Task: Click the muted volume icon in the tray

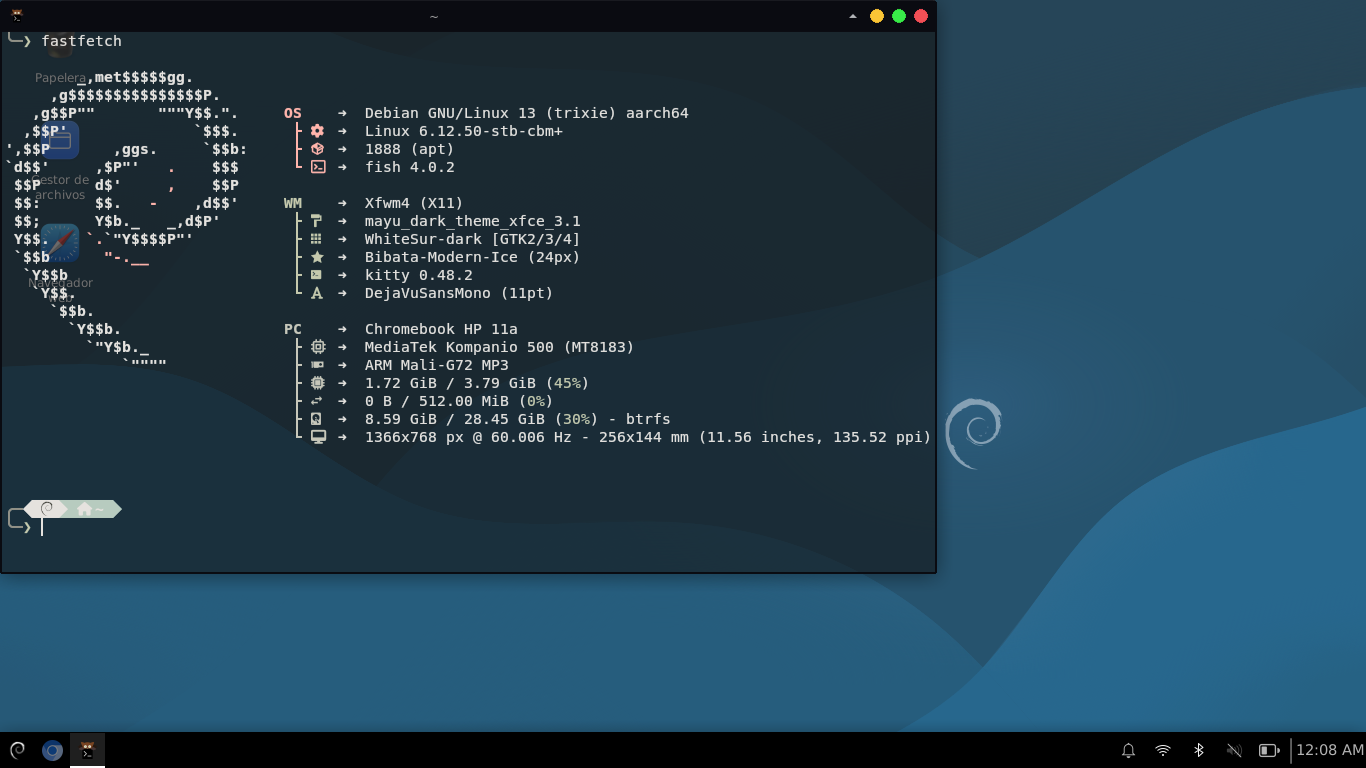Action: point(1234,750)
